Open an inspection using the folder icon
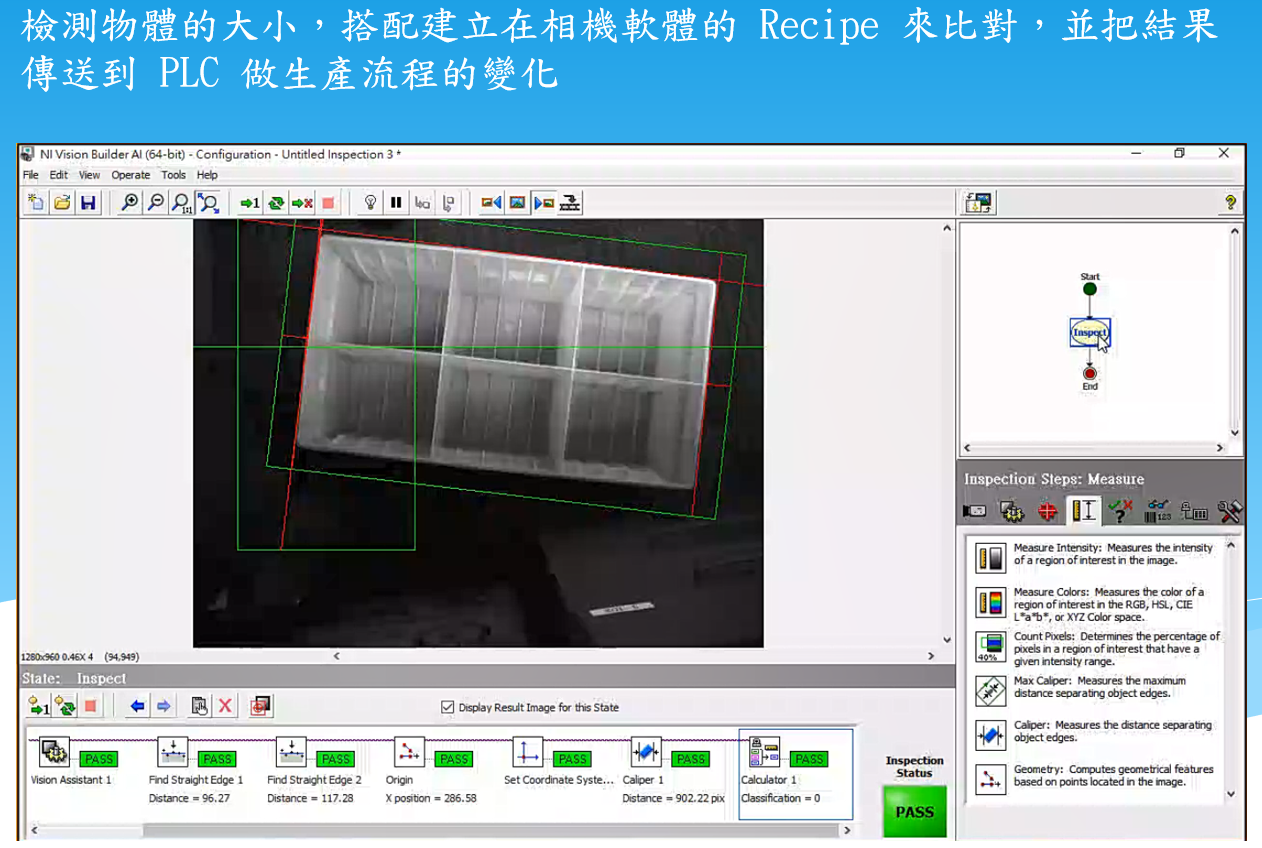This screenshot has width=1262, height=848. [62, 203]
